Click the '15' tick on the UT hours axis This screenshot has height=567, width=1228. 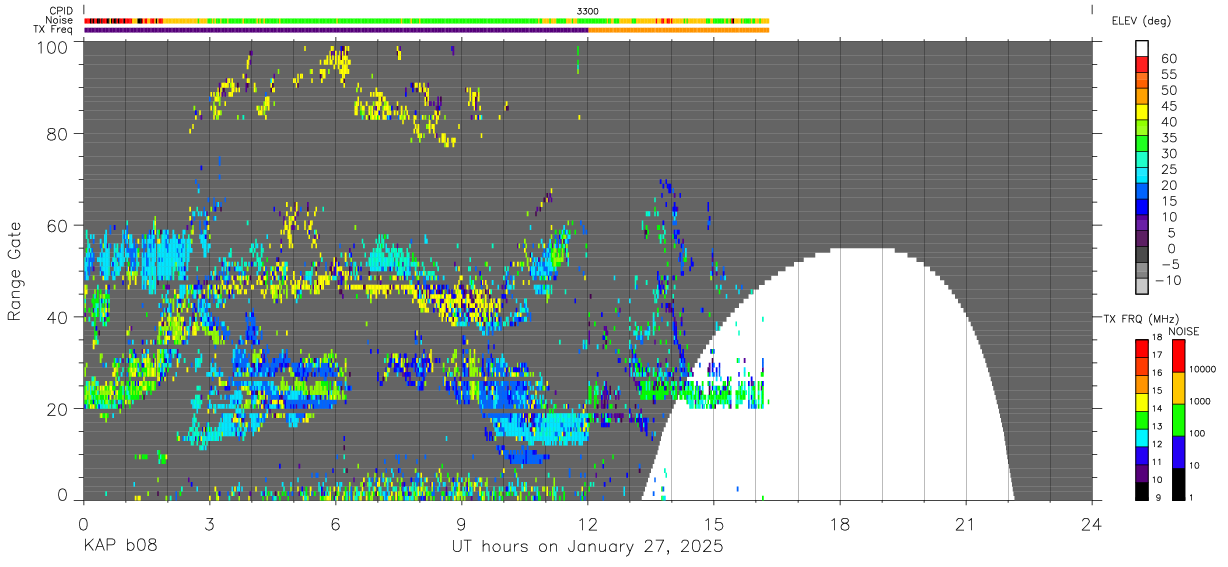[x=714, y=523]
